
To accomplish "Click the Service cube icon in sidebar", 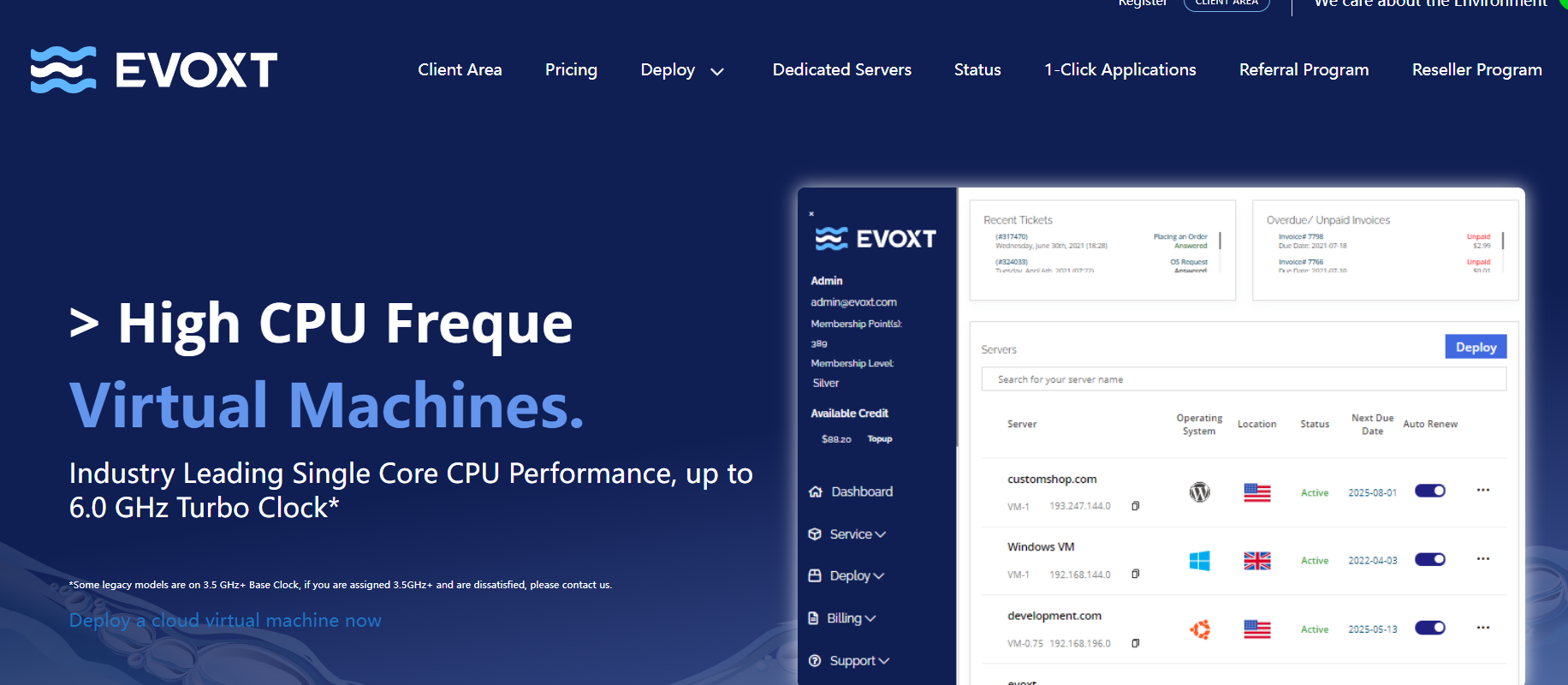I will (815, 534).
